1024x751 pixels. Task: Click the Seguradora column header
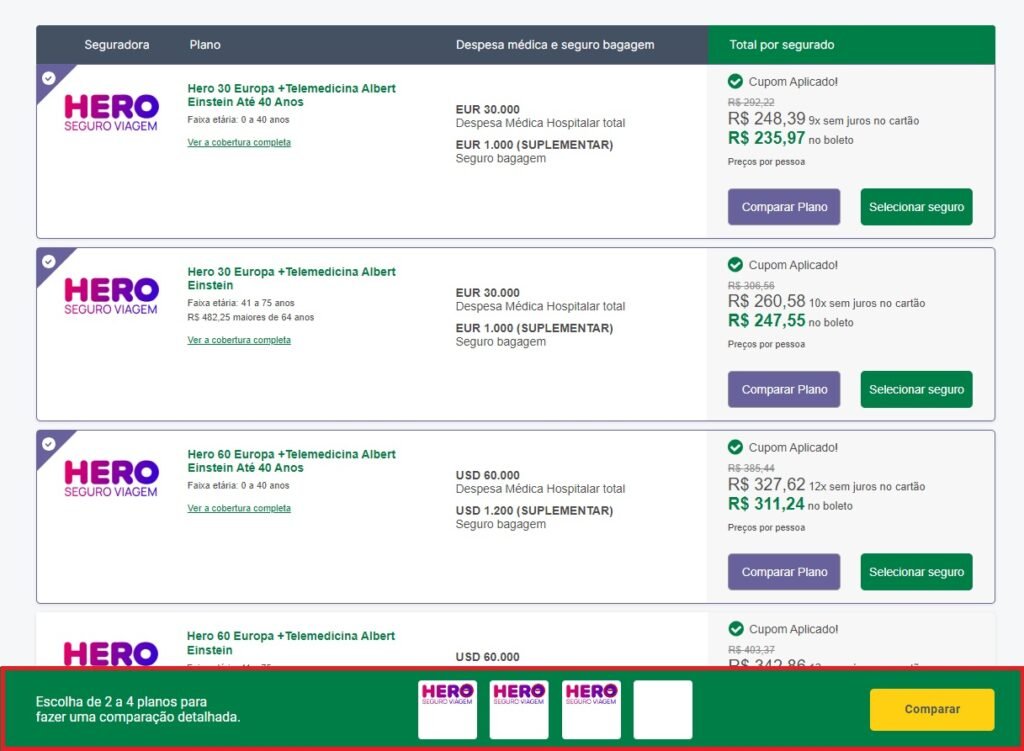pos(117,45)
